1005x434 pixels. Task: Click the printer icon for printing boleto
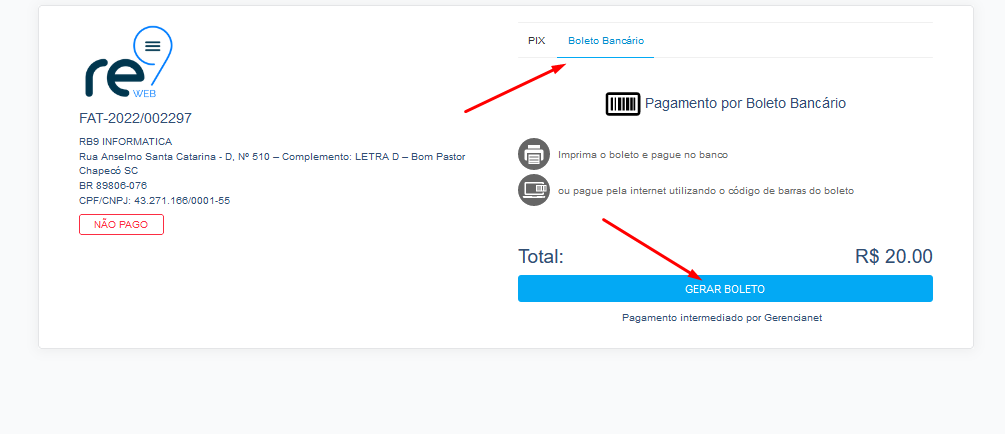[x=534, y=154]
